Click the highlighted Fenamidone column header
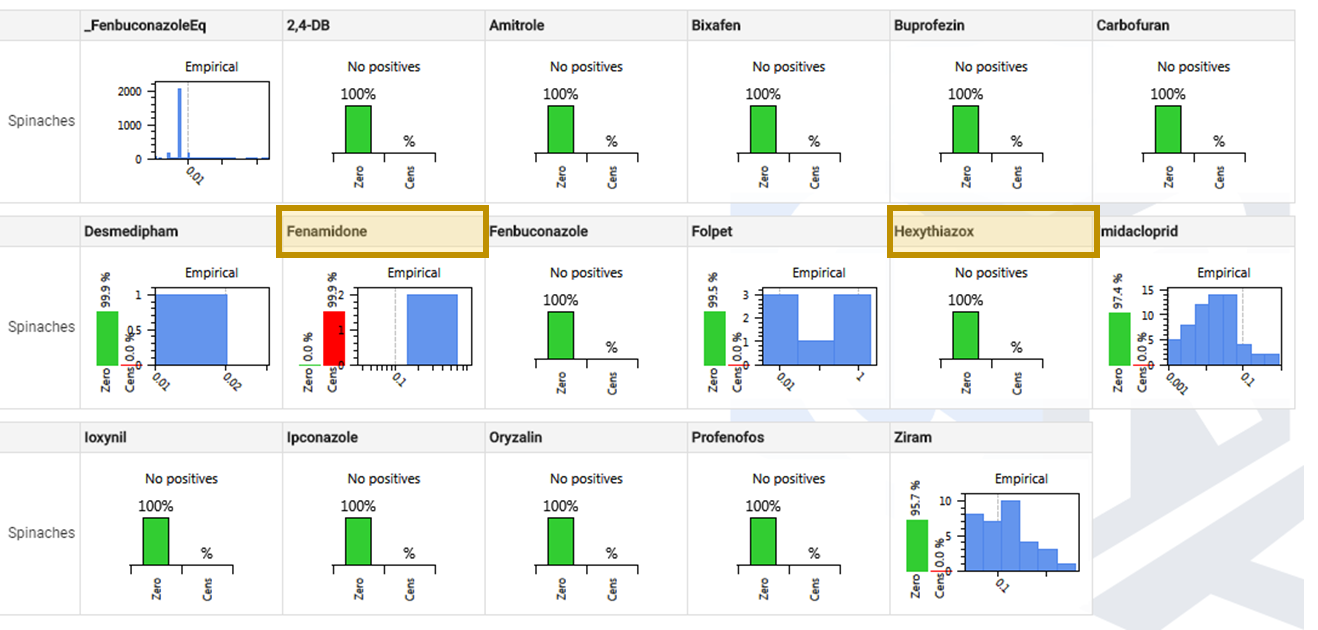The height and width of the screenshot is (630, 1318). click(381, 231)
